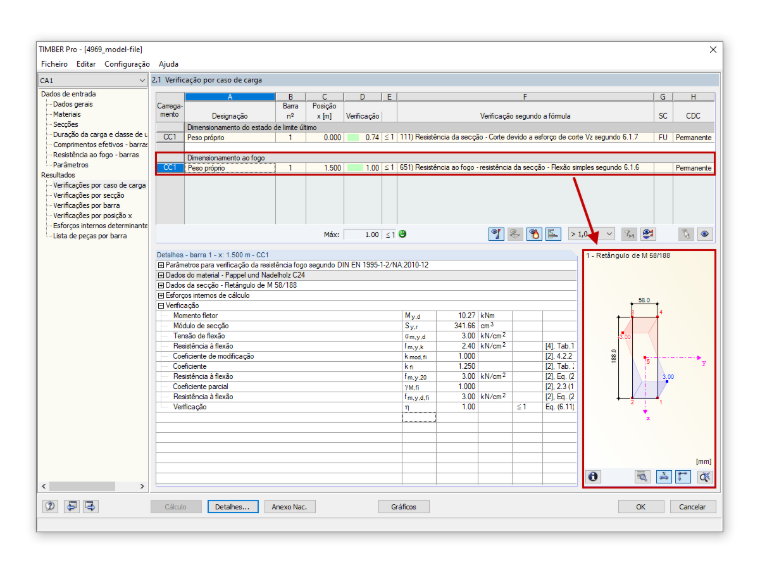Select the CC1 fire design row header

tap(170, 168)
